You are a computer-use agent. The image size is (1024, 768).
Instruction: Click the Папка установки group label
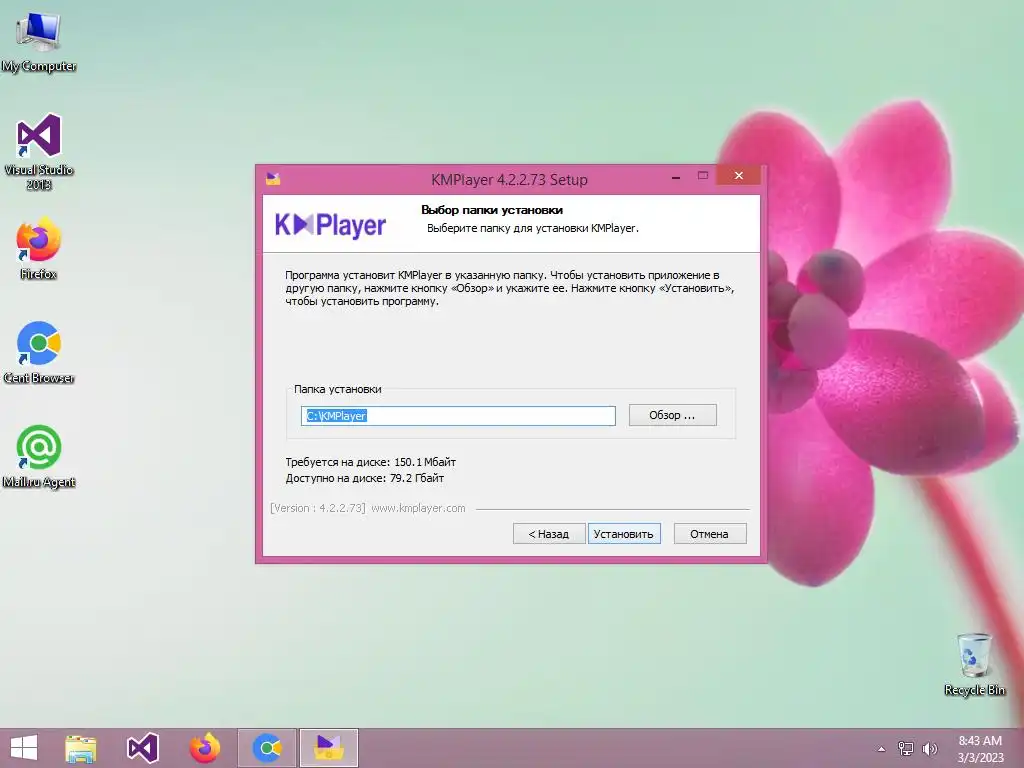point(338,389)
